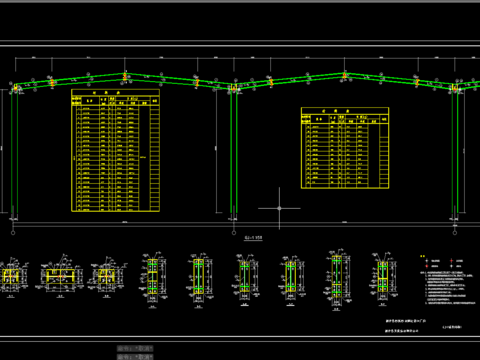Select the GJ-1 drawing title under the frame
Image resolution: width=480 pixels, height=360 pixels.
(253, 238)
